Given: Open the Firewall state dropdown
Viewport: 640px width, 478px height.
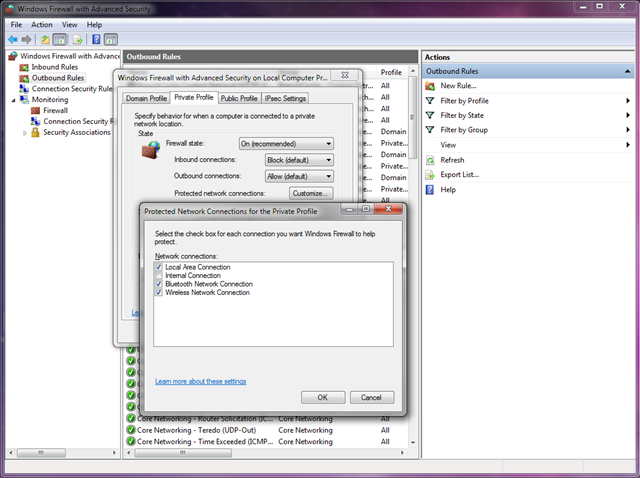Looking at the screenshot, I should pyautogui.click(x=285, y=144).
